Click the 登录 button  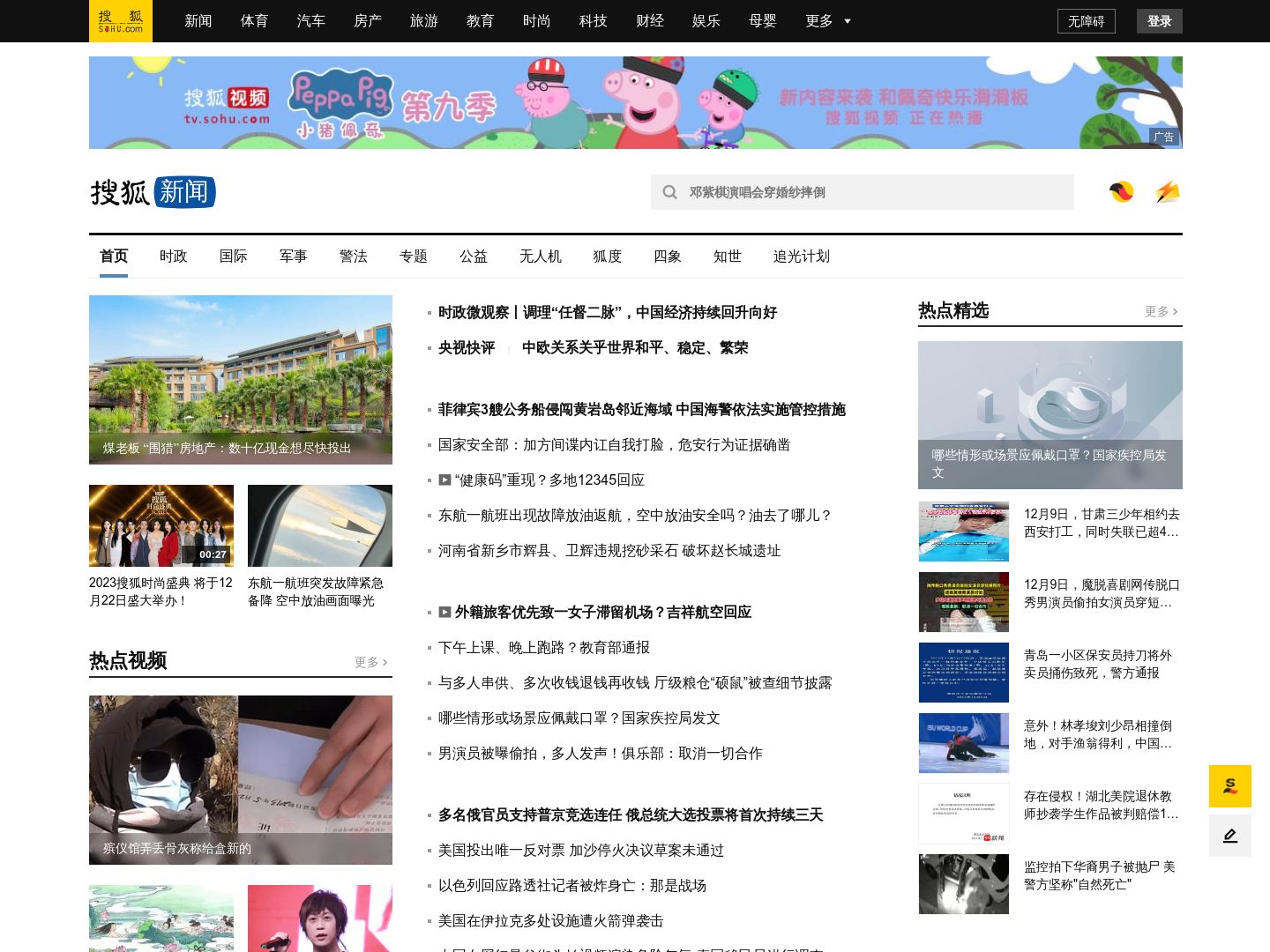tap(1160, 21)
